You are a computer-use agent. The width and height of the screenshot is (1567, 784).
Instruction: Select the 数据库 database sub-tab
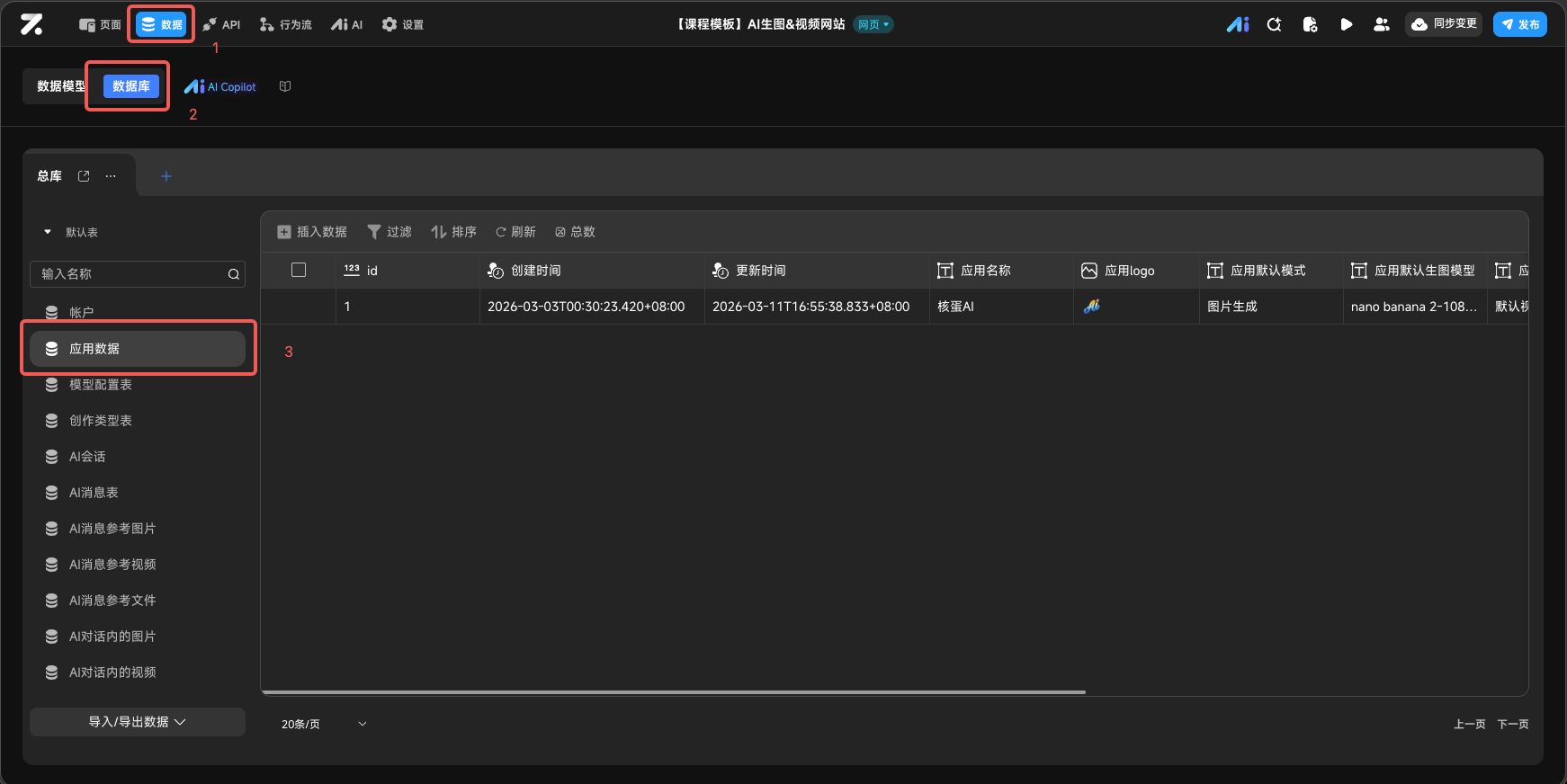131,86
